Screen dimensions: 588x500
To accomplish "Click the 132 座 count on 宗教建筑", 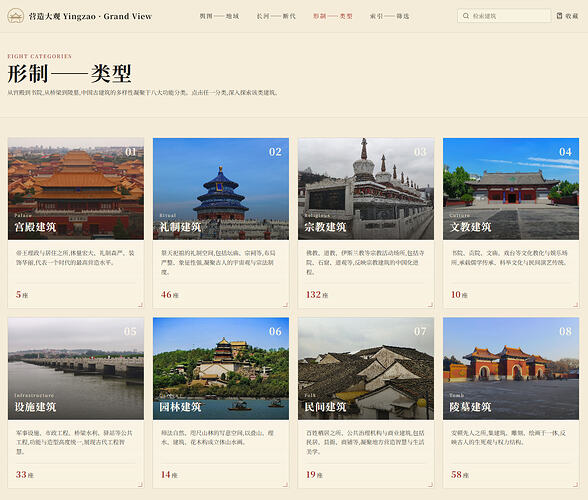I will coord(317,295).
